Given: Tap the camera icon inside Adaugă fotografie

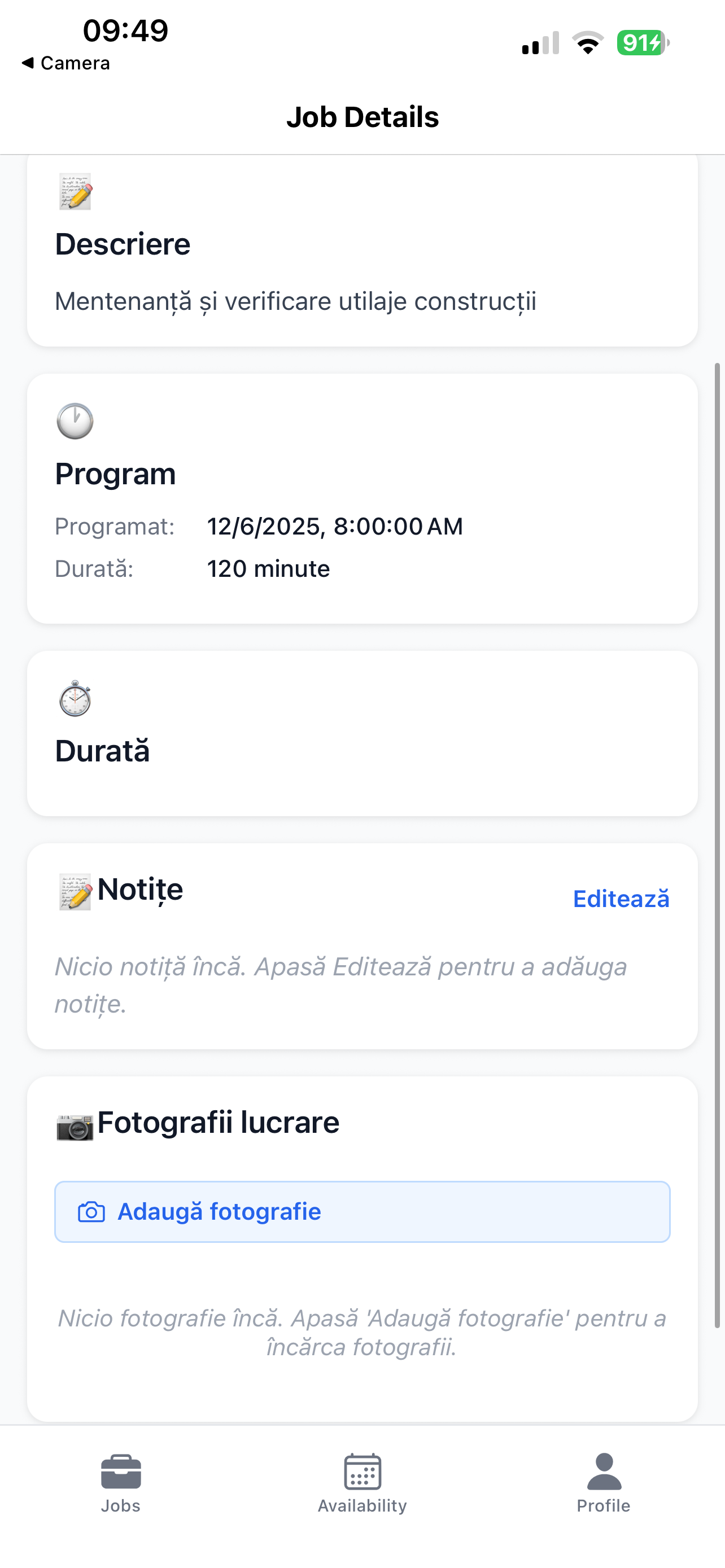Looking at the screenshot, I should pyautogui.click(x=91, y=1212).
